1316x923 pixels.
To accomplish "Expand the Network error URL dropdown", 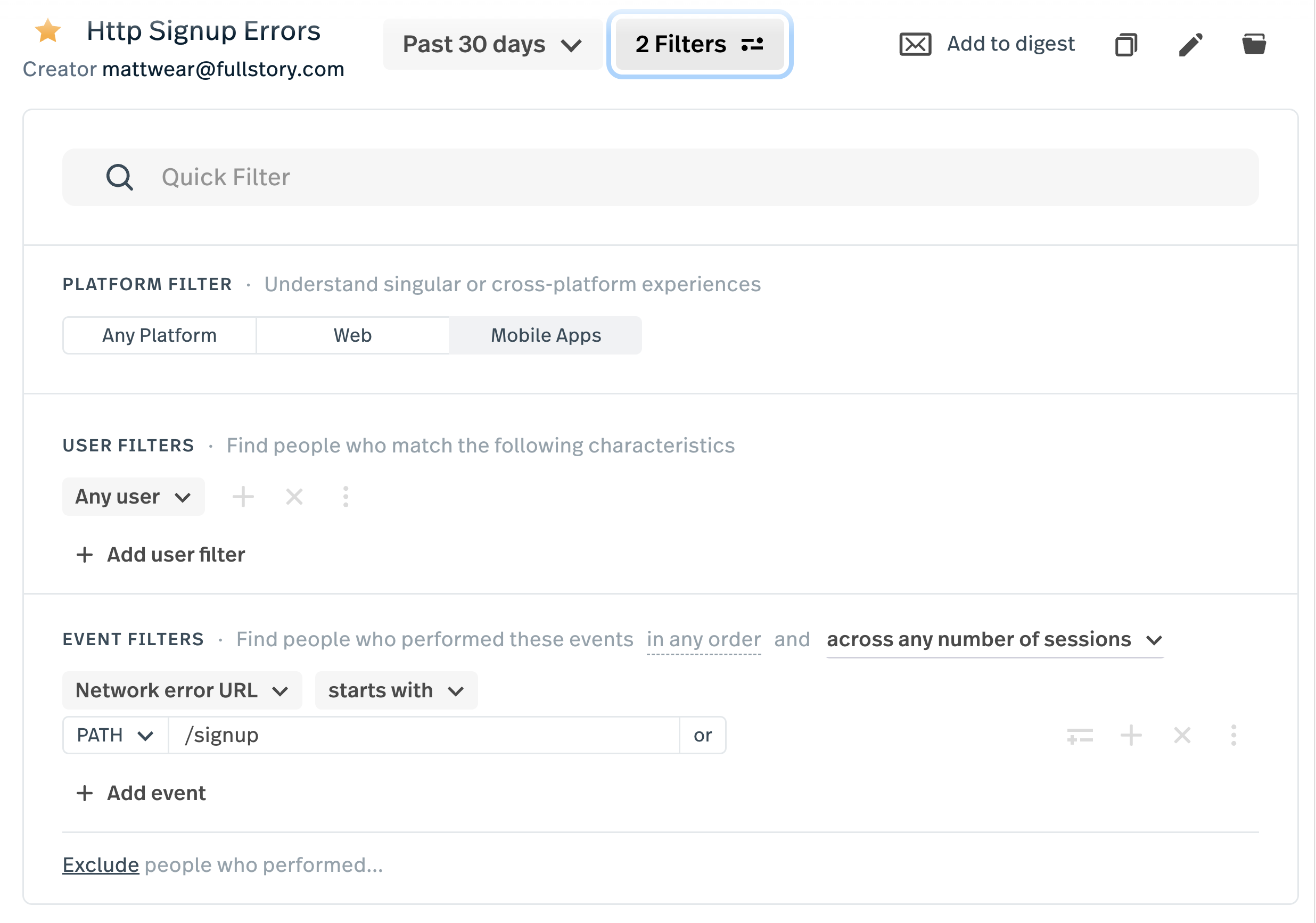I will tap(182, 690).
